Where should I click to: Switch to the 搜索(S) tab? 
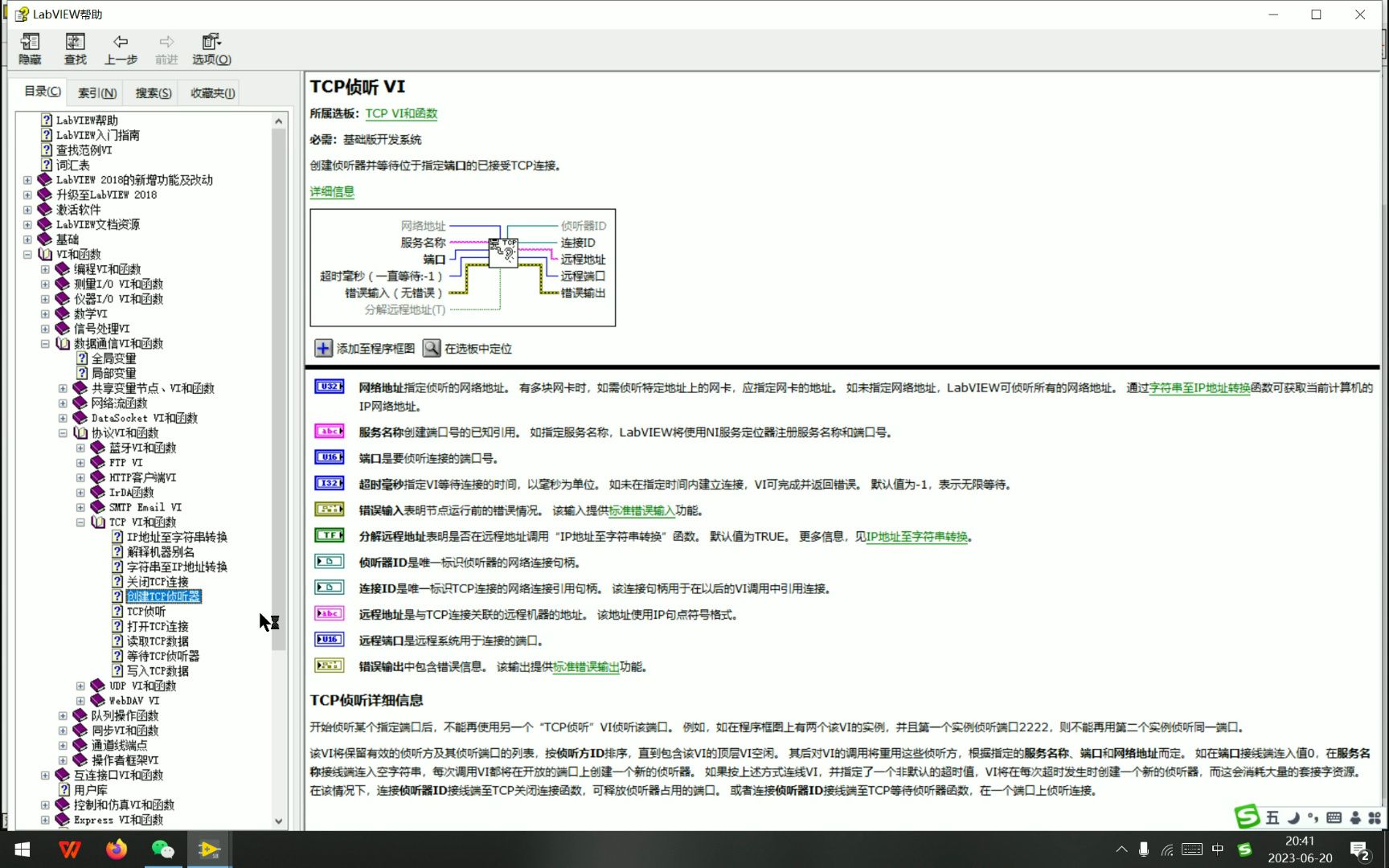coord(154,93)
